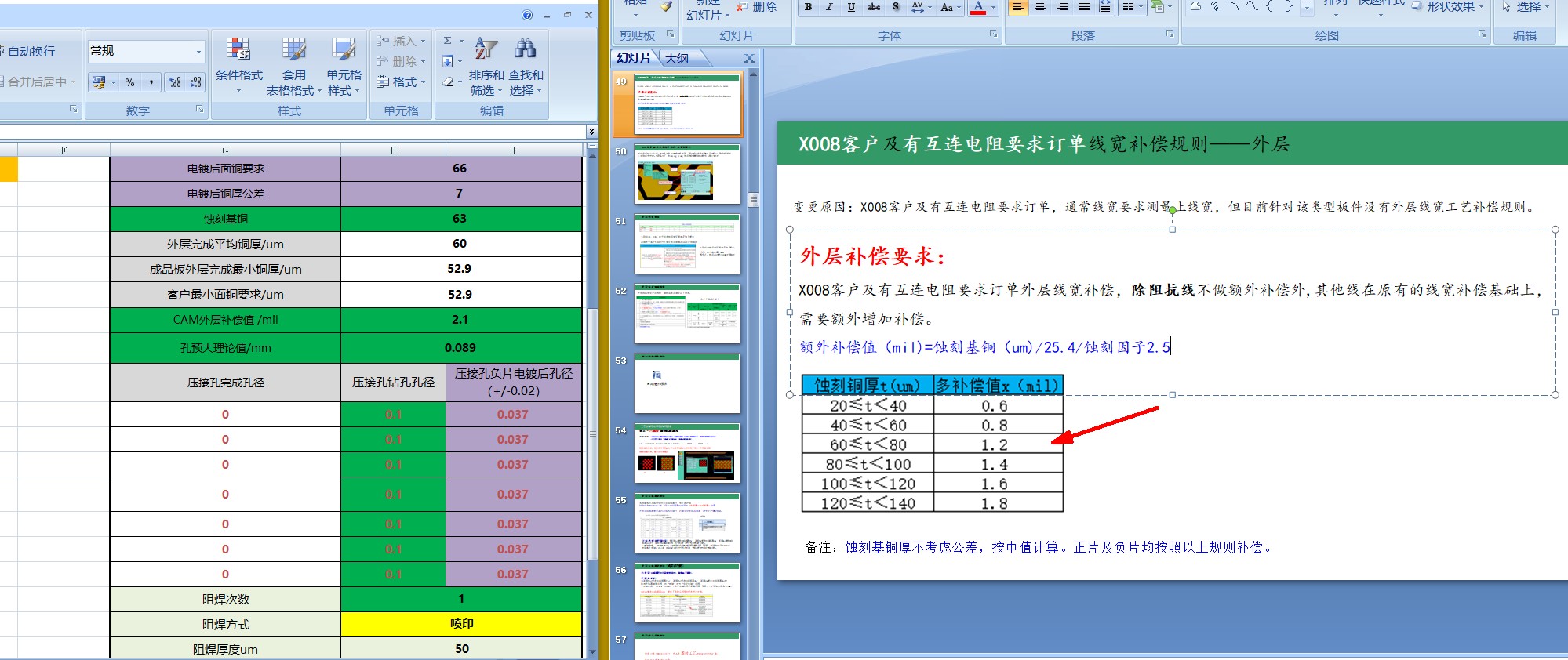Select slide 50 thumbnail
Screen dimensions: 1568x660
coord(687,174)
